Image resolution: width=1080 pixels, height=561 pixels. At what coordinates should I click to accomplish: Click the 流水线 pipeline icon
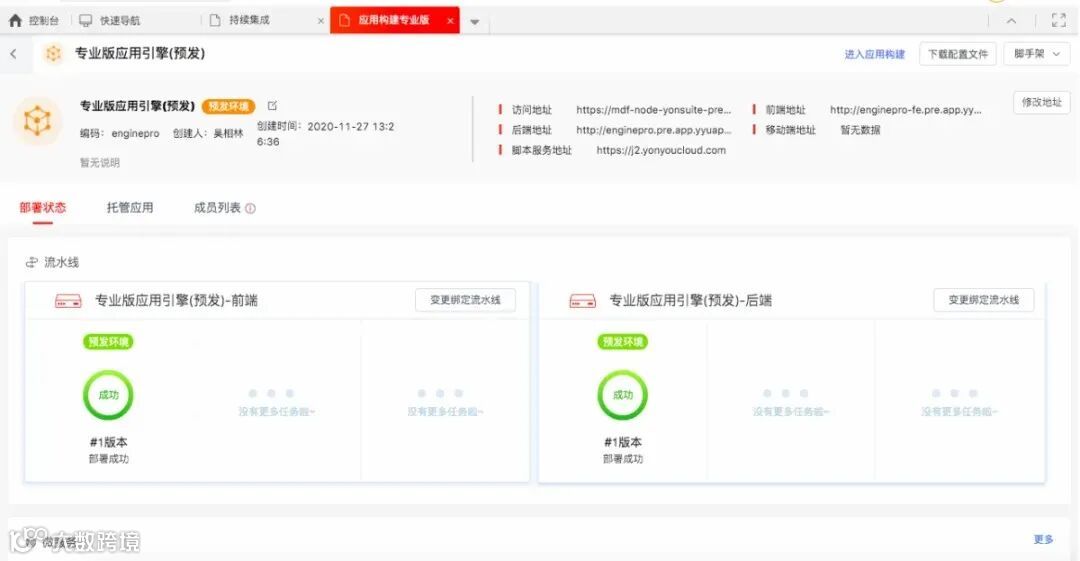pyautogui.click(x=32, y=262)
